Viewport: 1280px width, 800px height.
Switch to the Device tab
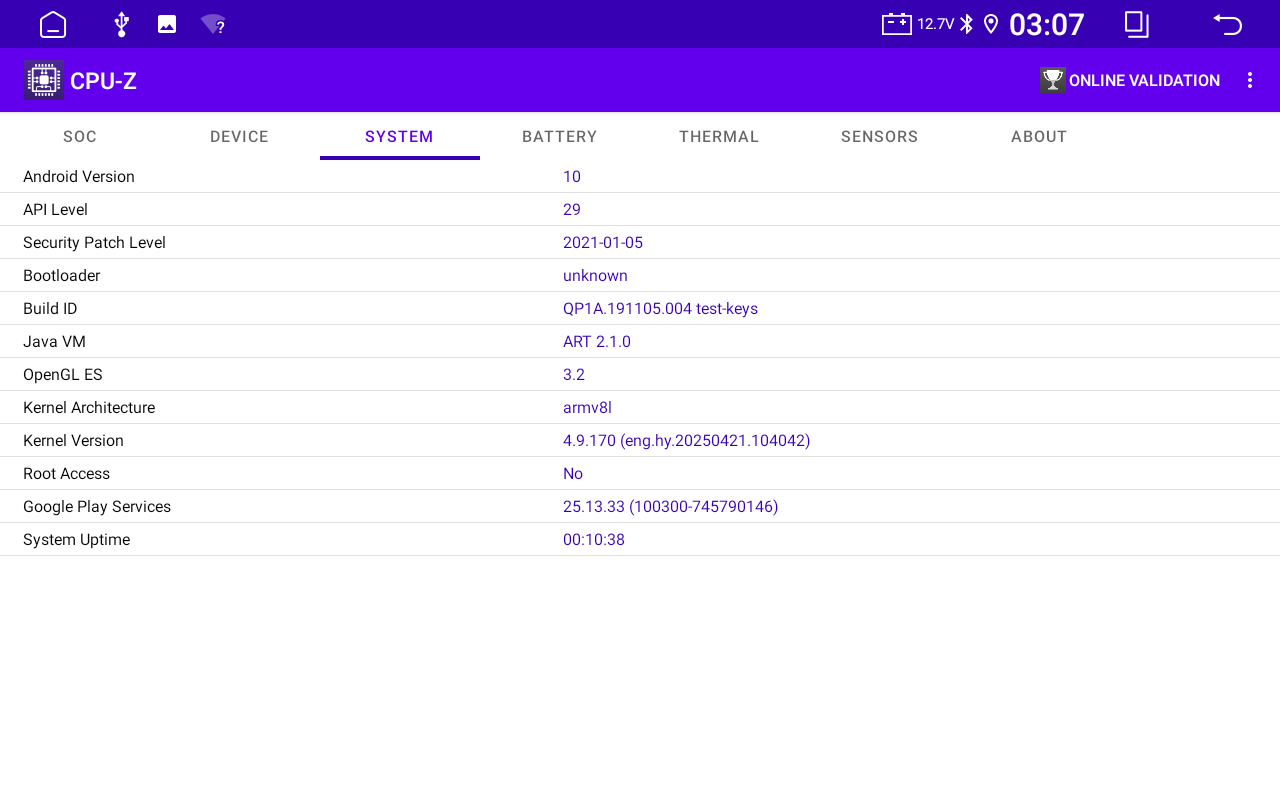239,137
